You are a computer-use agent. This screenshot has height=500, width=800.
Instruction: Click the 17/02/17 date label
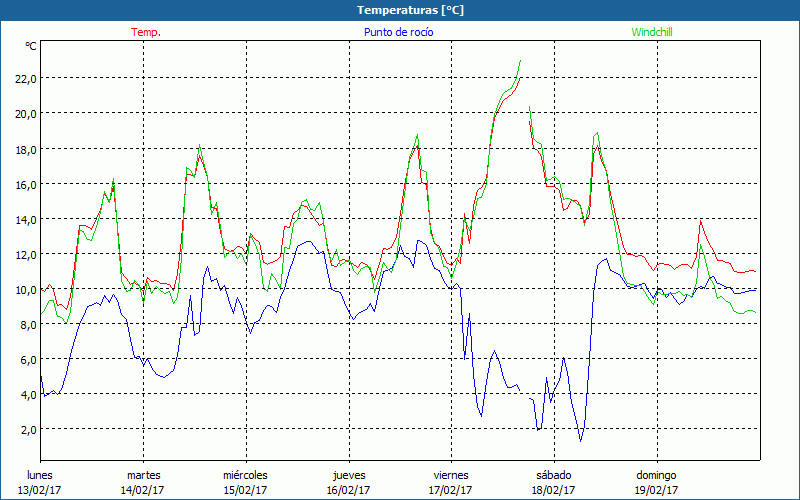pyautogui.click(x=451, y=490)
